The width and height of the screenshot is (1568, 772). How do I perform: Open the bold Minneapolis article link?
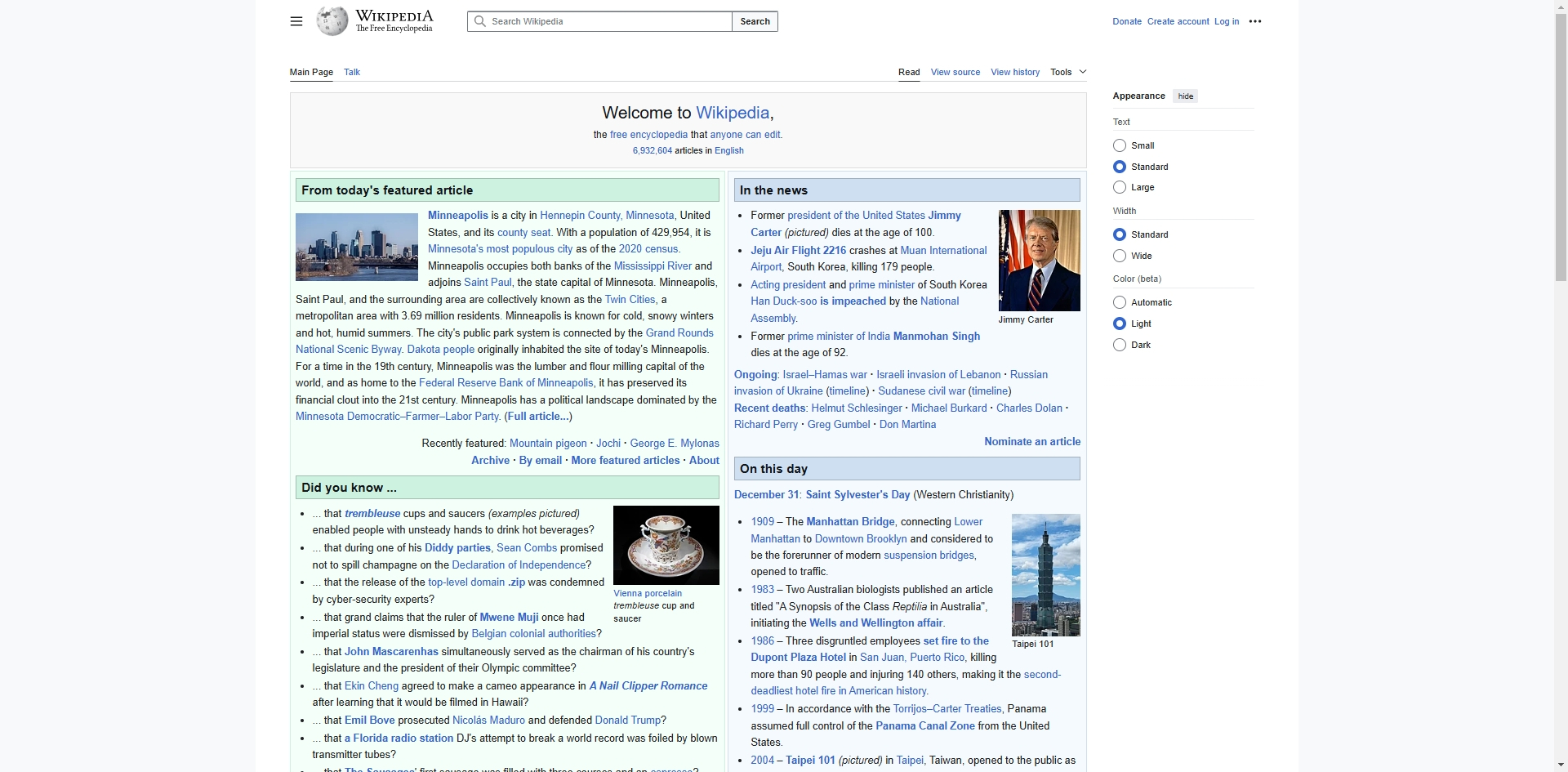[x=457, y=216]
